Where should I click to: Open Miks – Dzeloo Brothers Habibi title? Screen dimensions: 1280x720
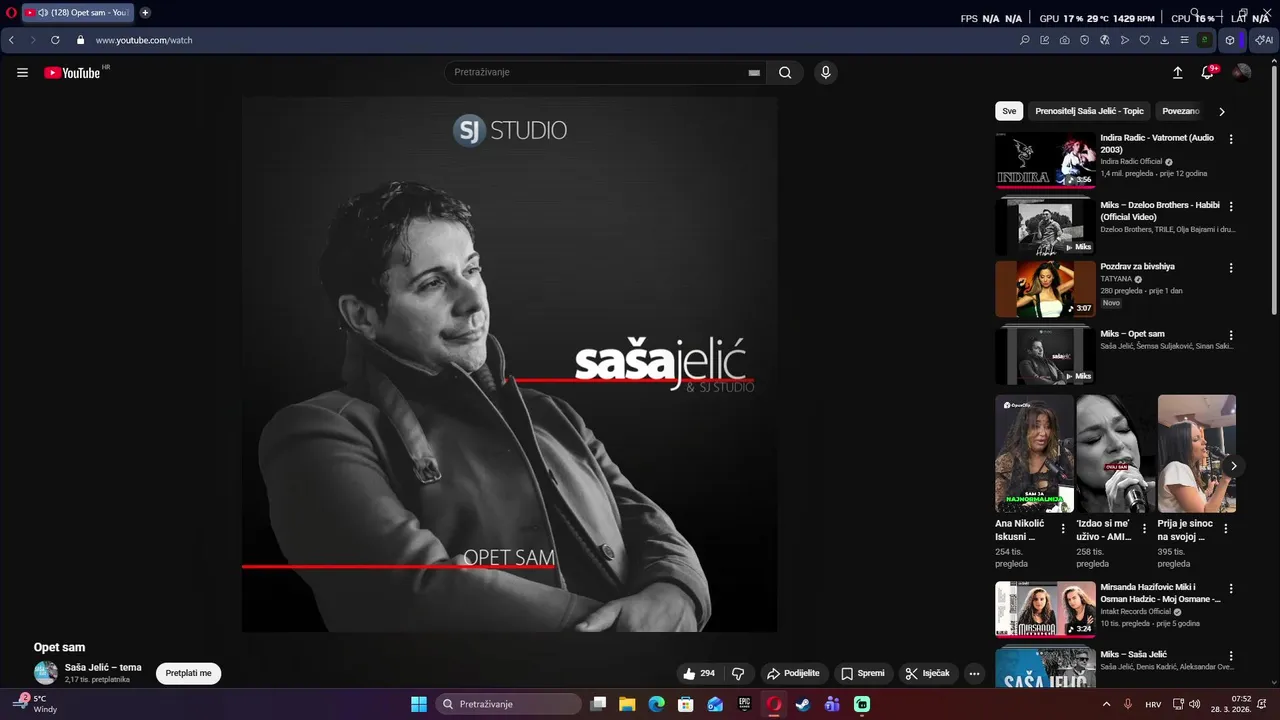point(1160,211)
